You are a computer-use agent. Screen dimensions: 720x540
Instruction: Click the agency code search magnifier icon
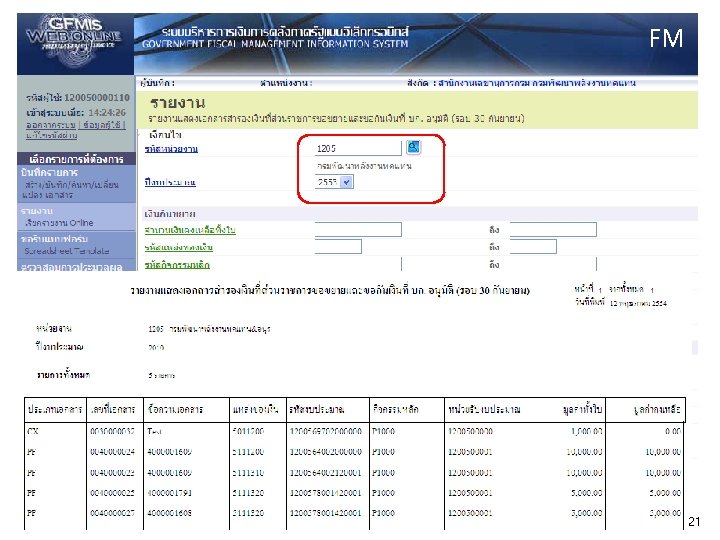click(413, 147)
